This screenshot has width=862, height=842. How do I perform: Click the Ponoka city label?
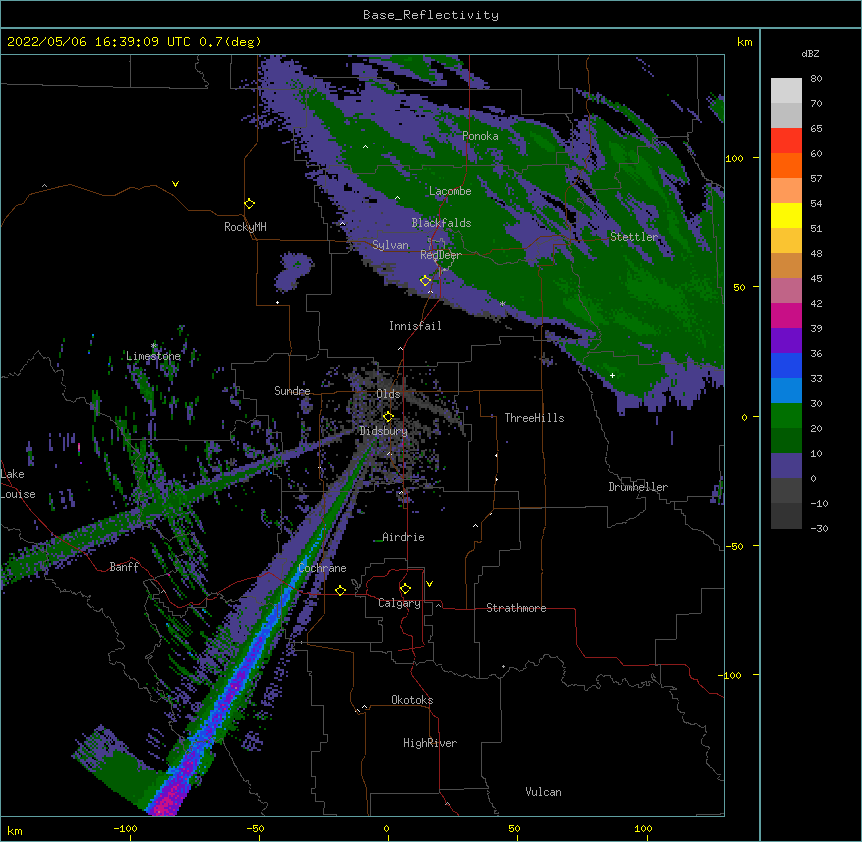coord(480,136)
